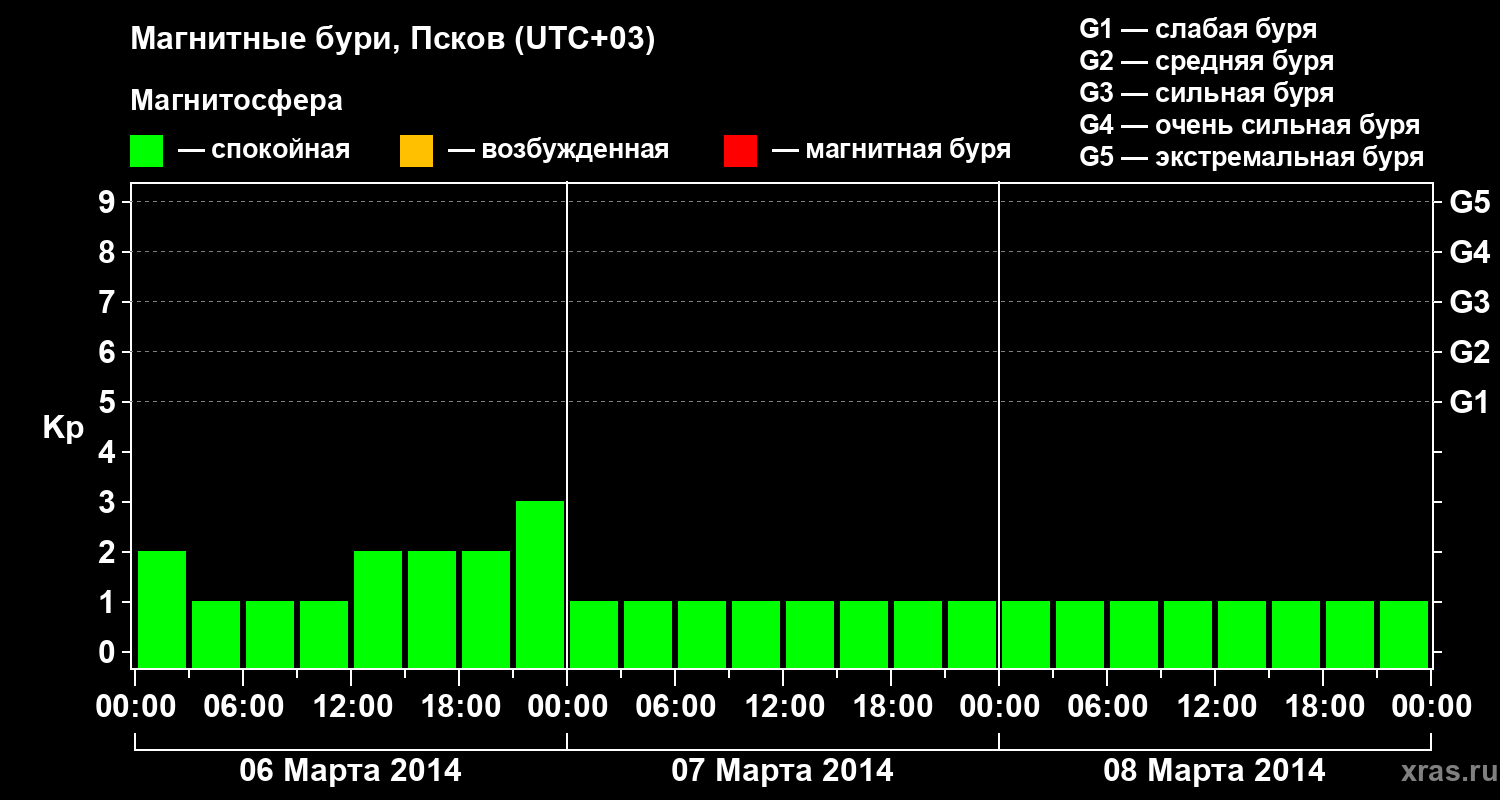Click the Kp axis value 0

pos(109,652)
